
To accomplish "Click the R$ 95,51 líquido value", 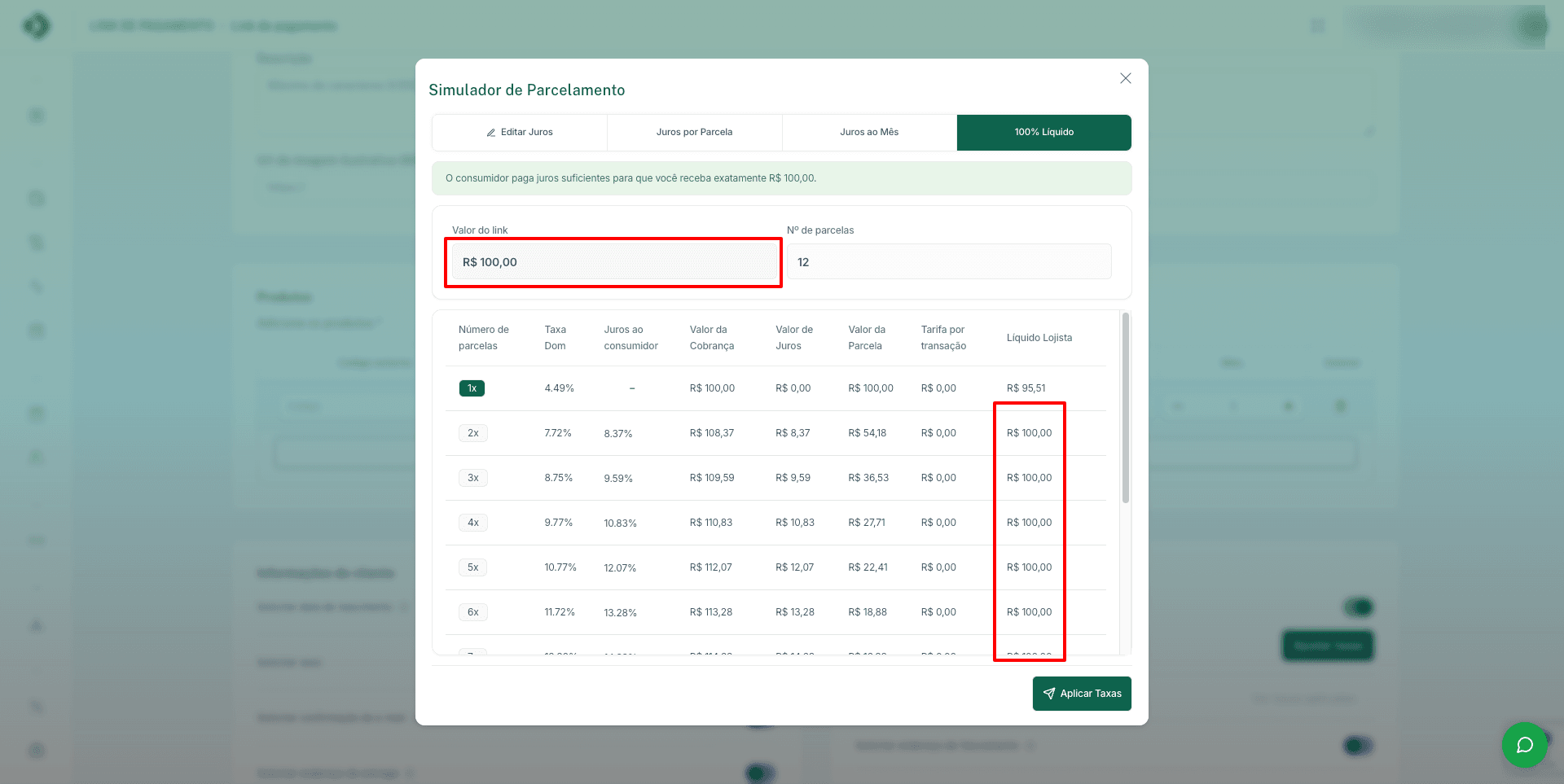I will tap(1026, 388).
